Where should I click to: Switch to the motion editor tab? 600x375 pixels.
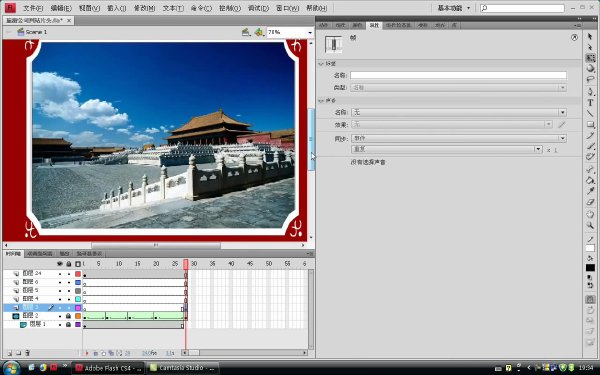point(40,254)
